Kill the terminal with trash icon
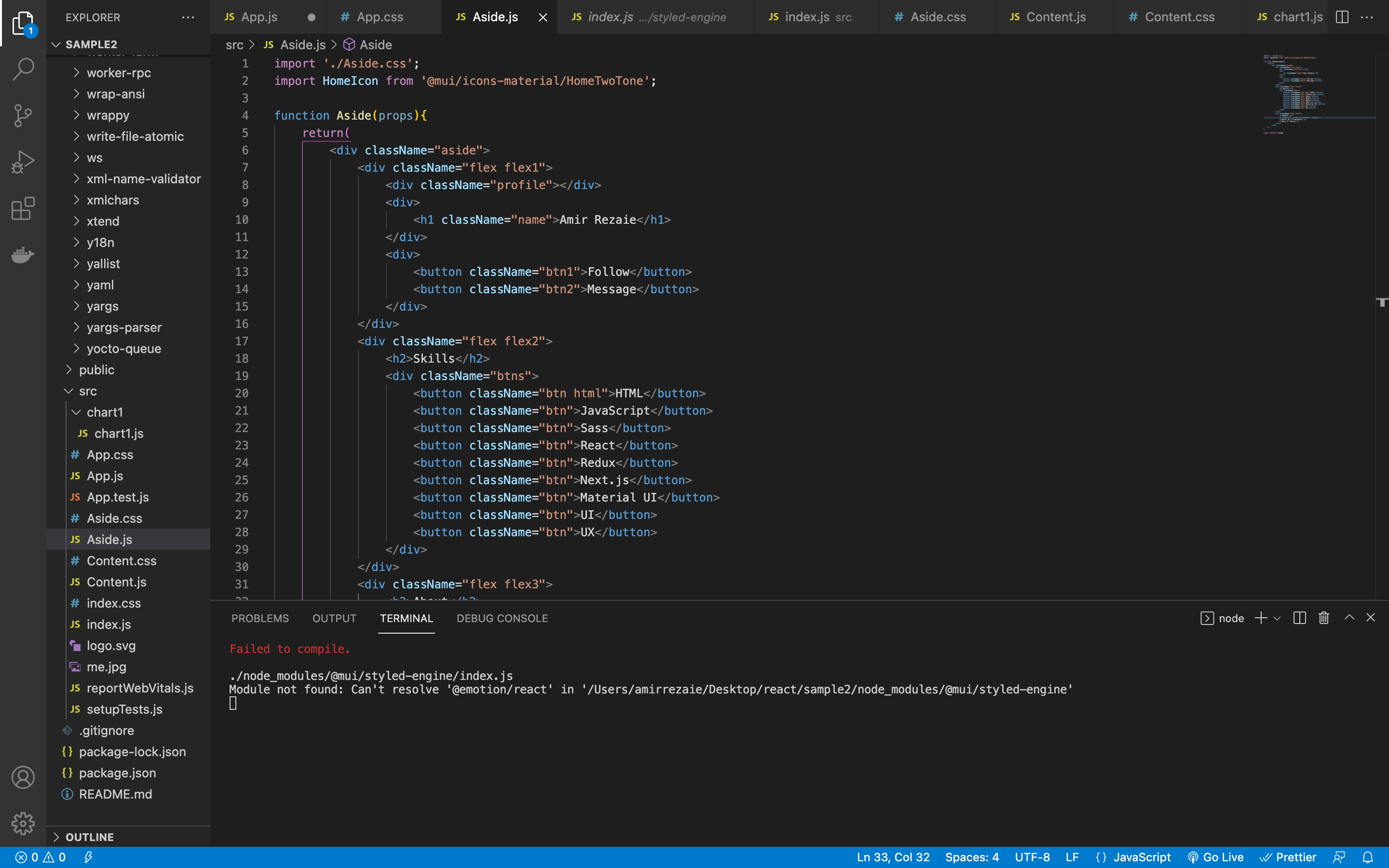This screenshot has height=868, width=1389. click(1323, 618)
